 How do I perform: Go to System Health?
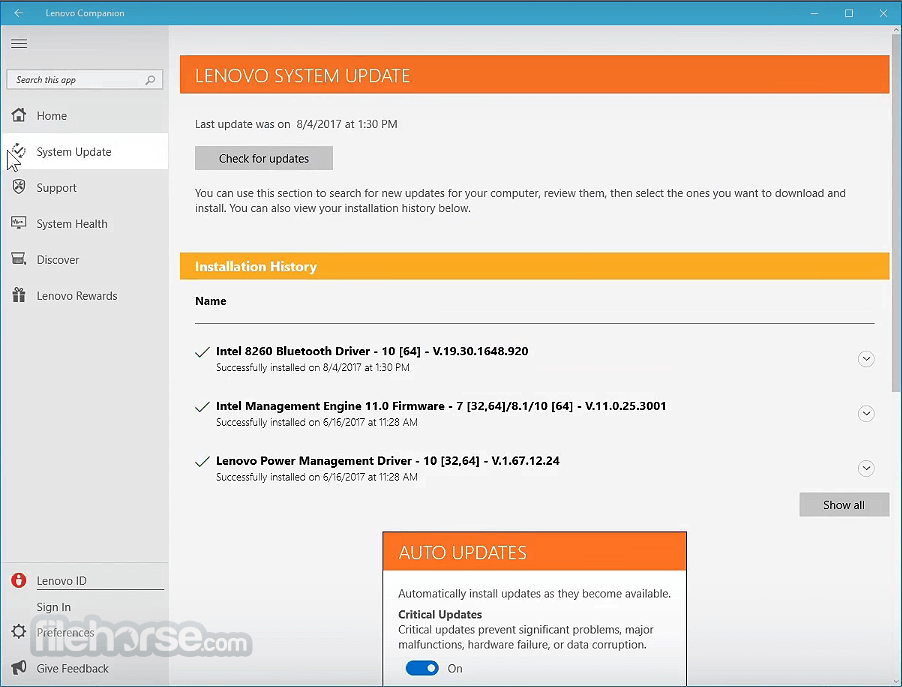click(85, 224)
